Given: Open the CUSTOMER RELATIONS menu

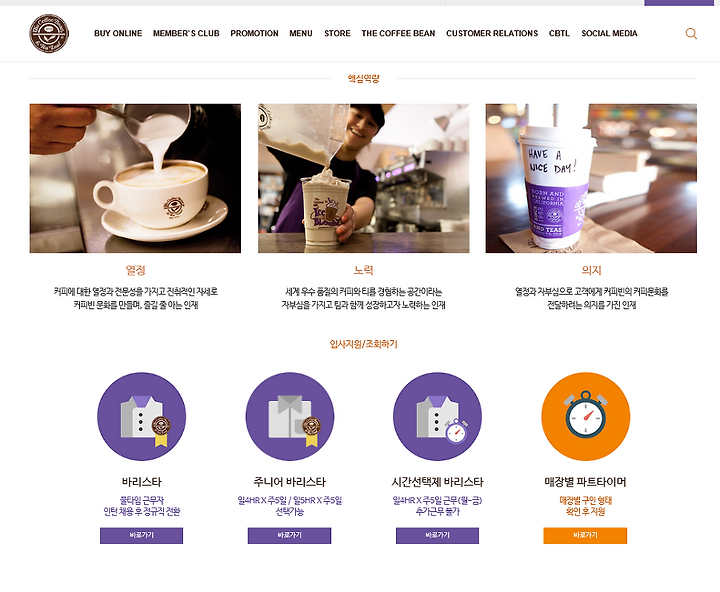Looking at the screenshot, I should [492, 34].
